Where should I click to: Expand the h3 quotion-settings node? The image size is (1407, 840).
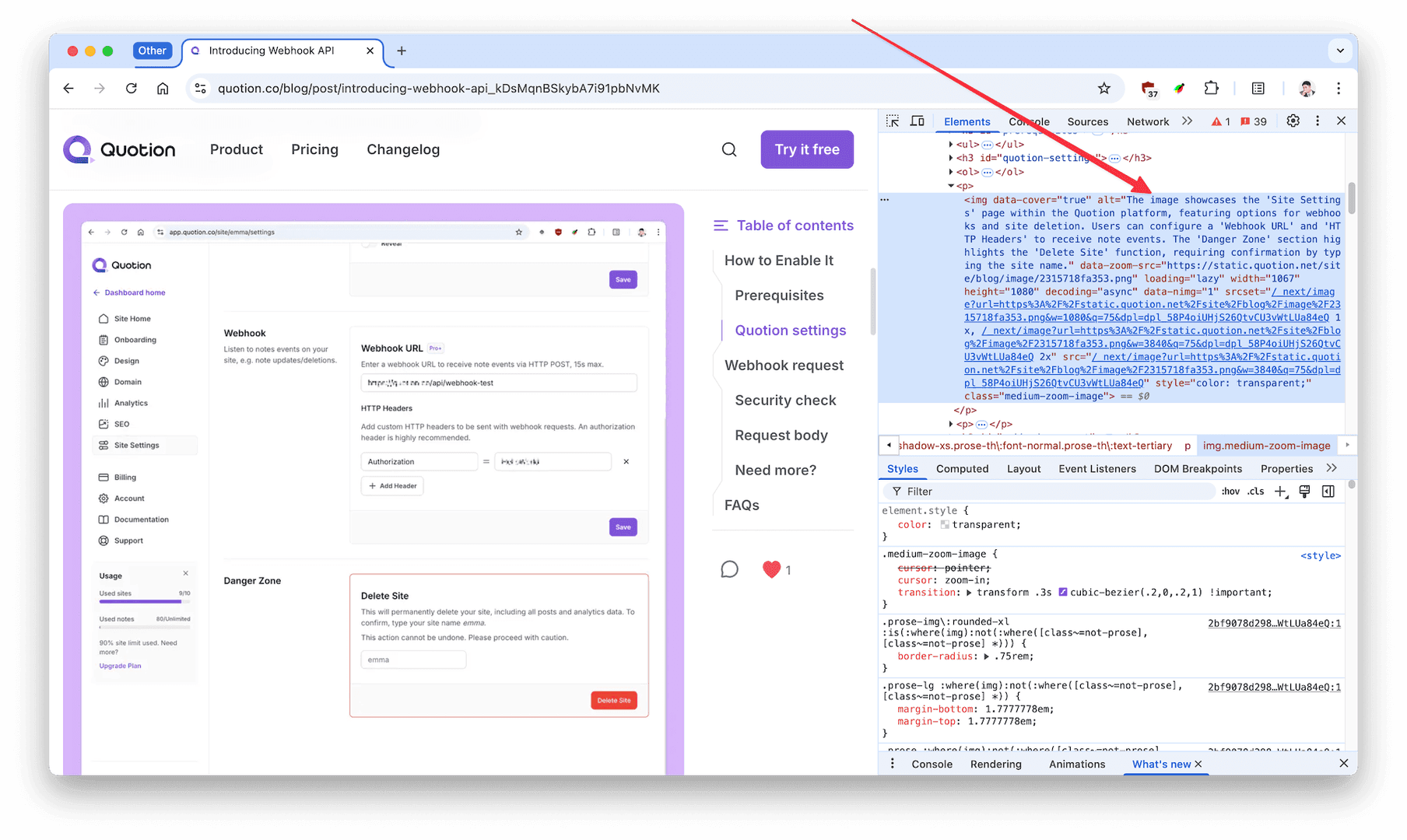point(951,158)
